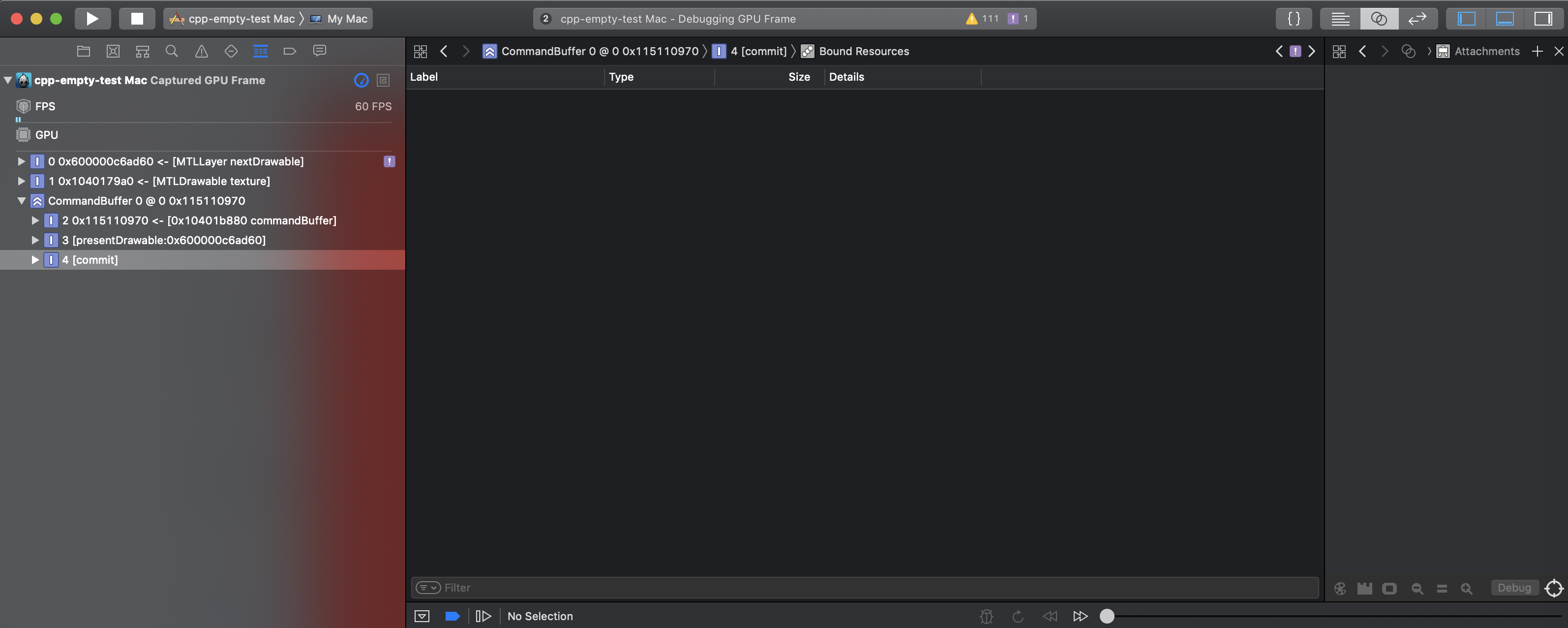1568x628 pixels.
Task: Expand the MTLLayer nextDrawable call
Action: [x=21, y=161]
